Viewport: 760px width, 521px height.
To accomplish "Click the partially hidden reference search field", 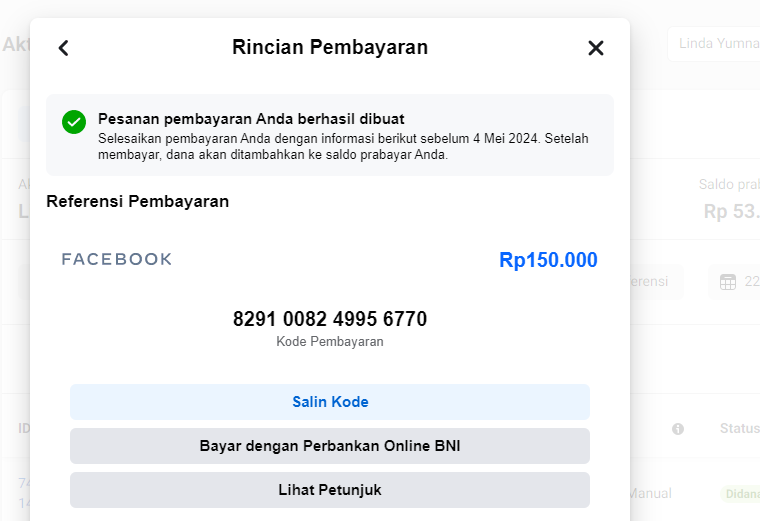I will pyautogui.click(x=656, y=282).
